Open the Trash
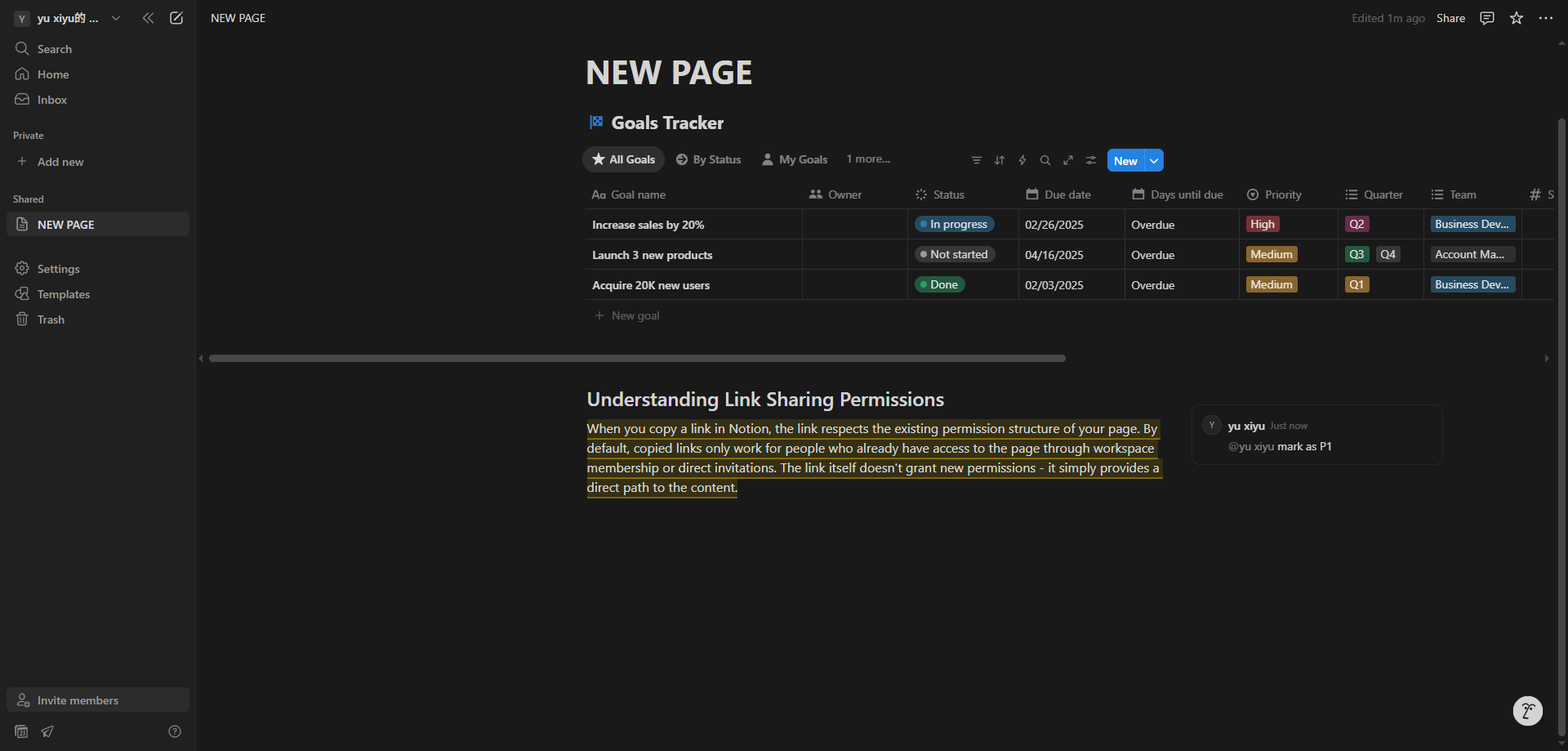This screenshot has height=751, width=1568. pyautogui.click(x=98, y=320)
